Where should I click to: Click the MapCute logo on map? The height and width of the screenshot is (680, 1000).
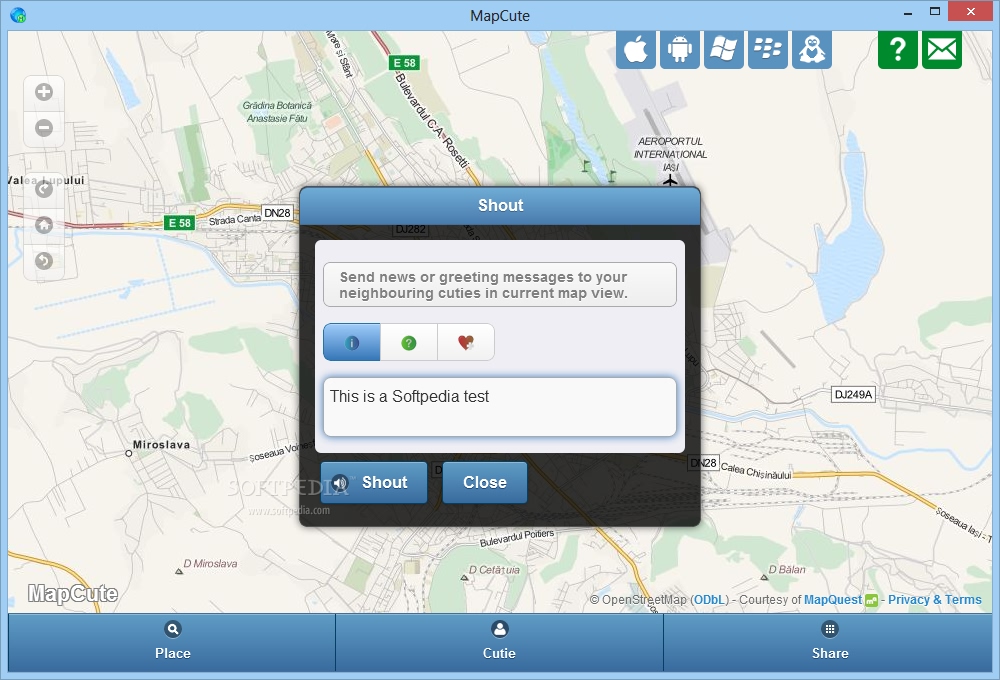coord(73,593)
